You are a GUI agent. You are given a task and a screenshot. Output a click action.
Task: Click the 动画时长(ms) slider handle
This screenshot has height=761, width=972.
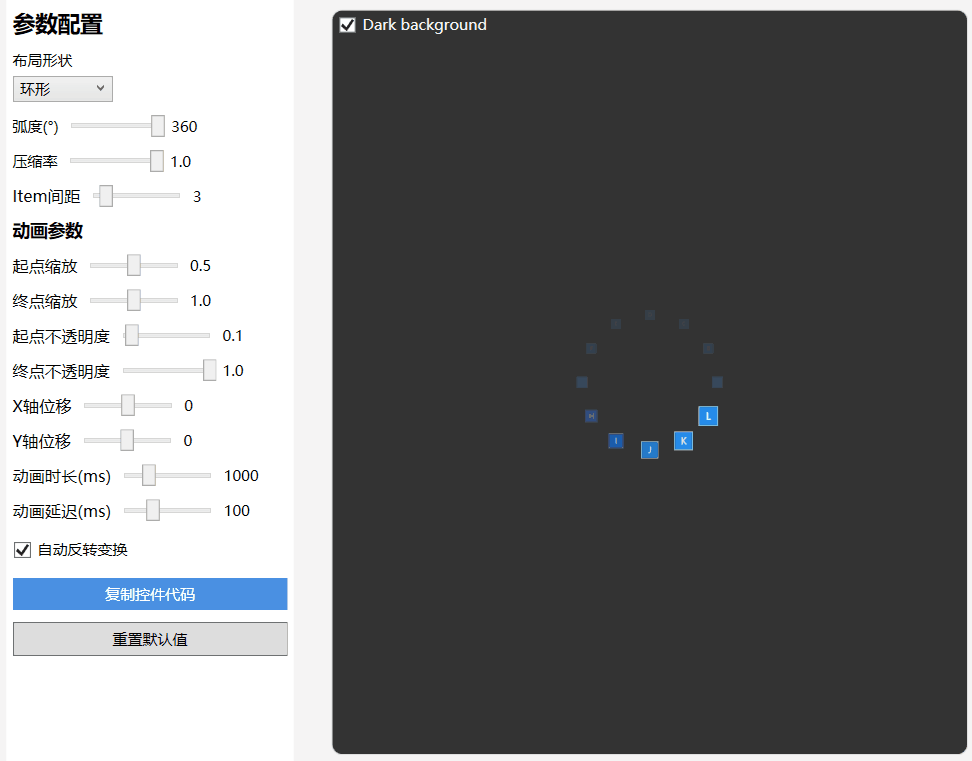[148, 475]
